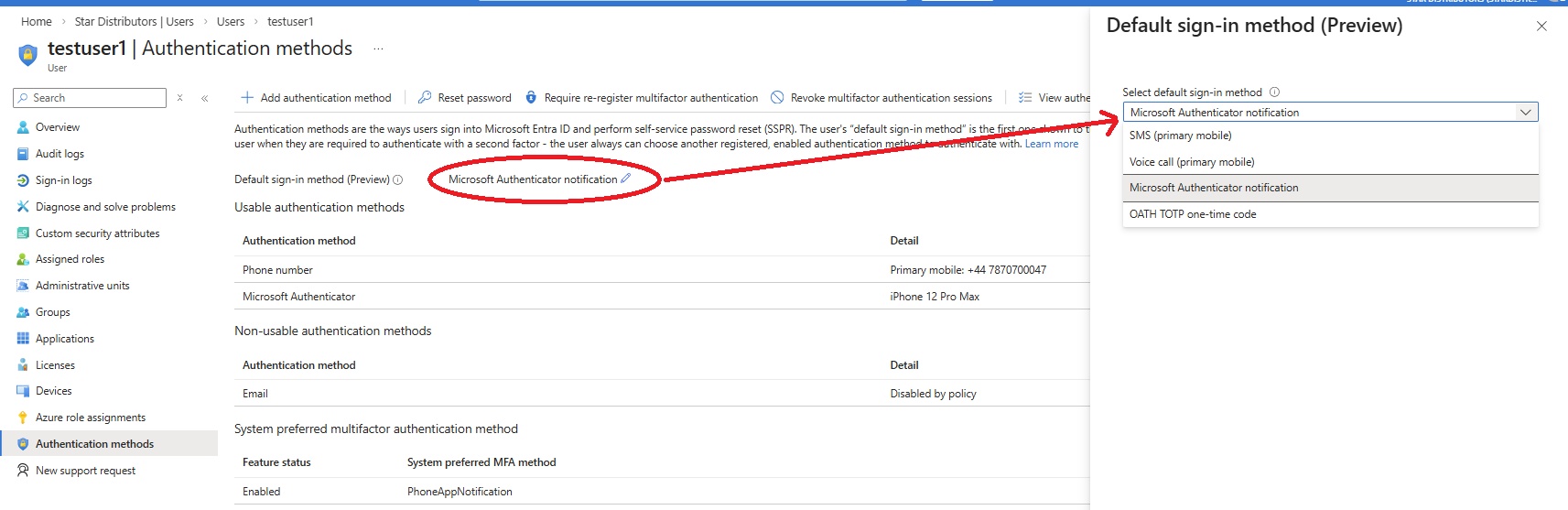This screenshot has width=1568, height=510.
Task: Open Sign-in logs from the sidebar
Action: [63, 180]
